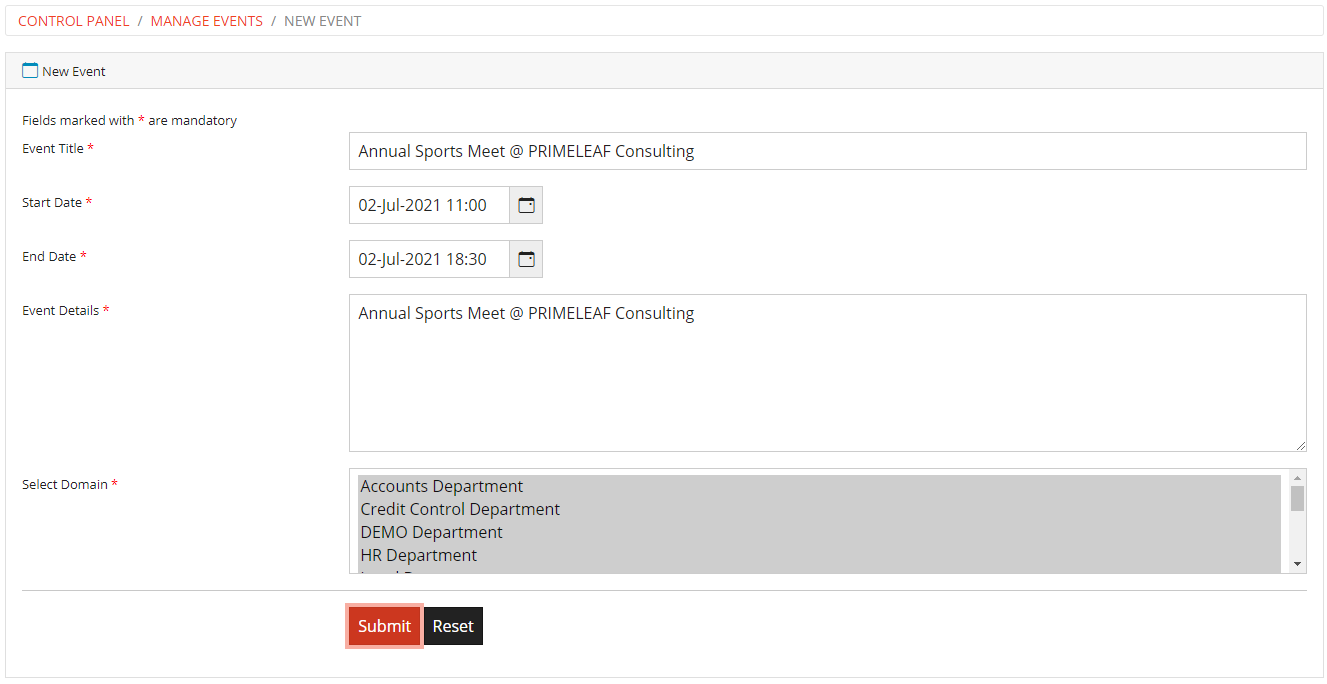
Task: Open the End Date calendar picker
Action: click(526, 259)
